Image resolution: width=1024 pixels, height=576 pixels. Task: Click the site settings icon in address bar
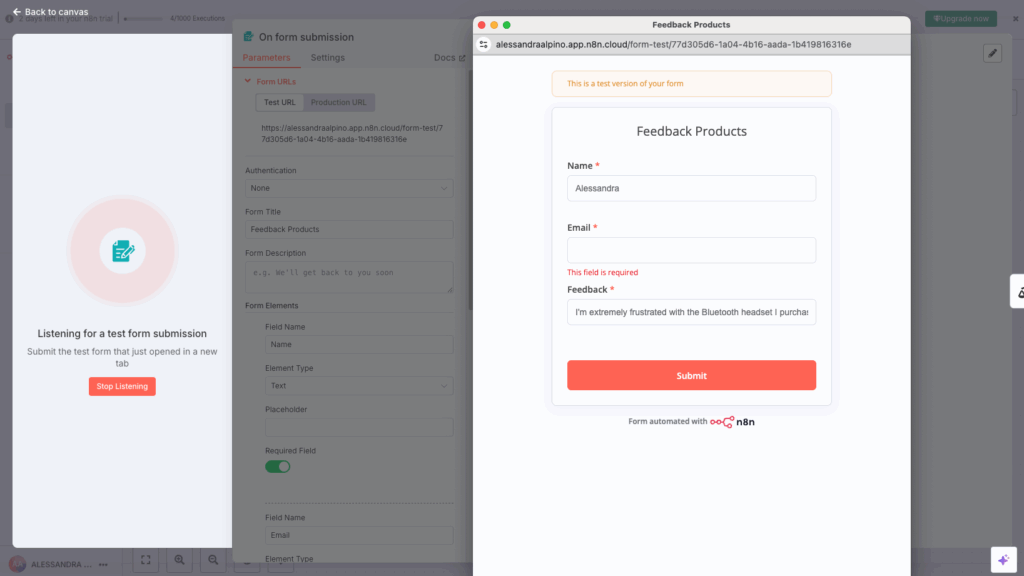pos(484,44)
